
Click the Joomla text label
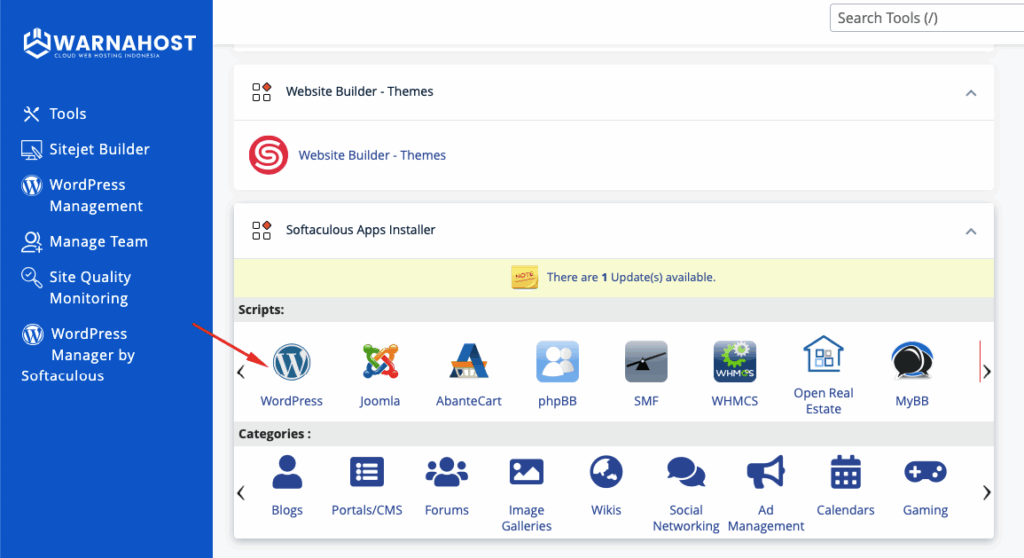(x=379, y=401)
